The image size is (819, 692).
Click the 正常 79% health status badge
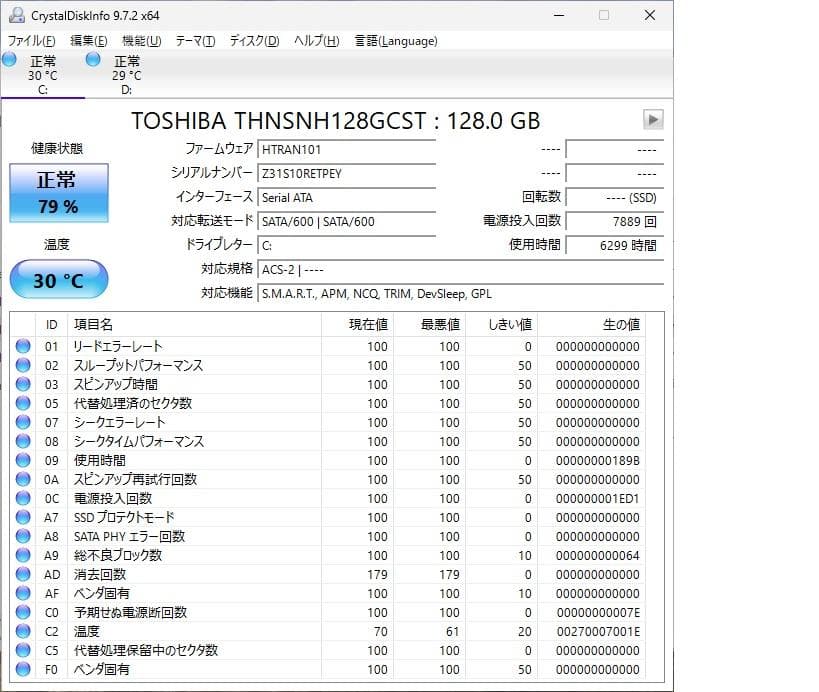pos(58,192)
